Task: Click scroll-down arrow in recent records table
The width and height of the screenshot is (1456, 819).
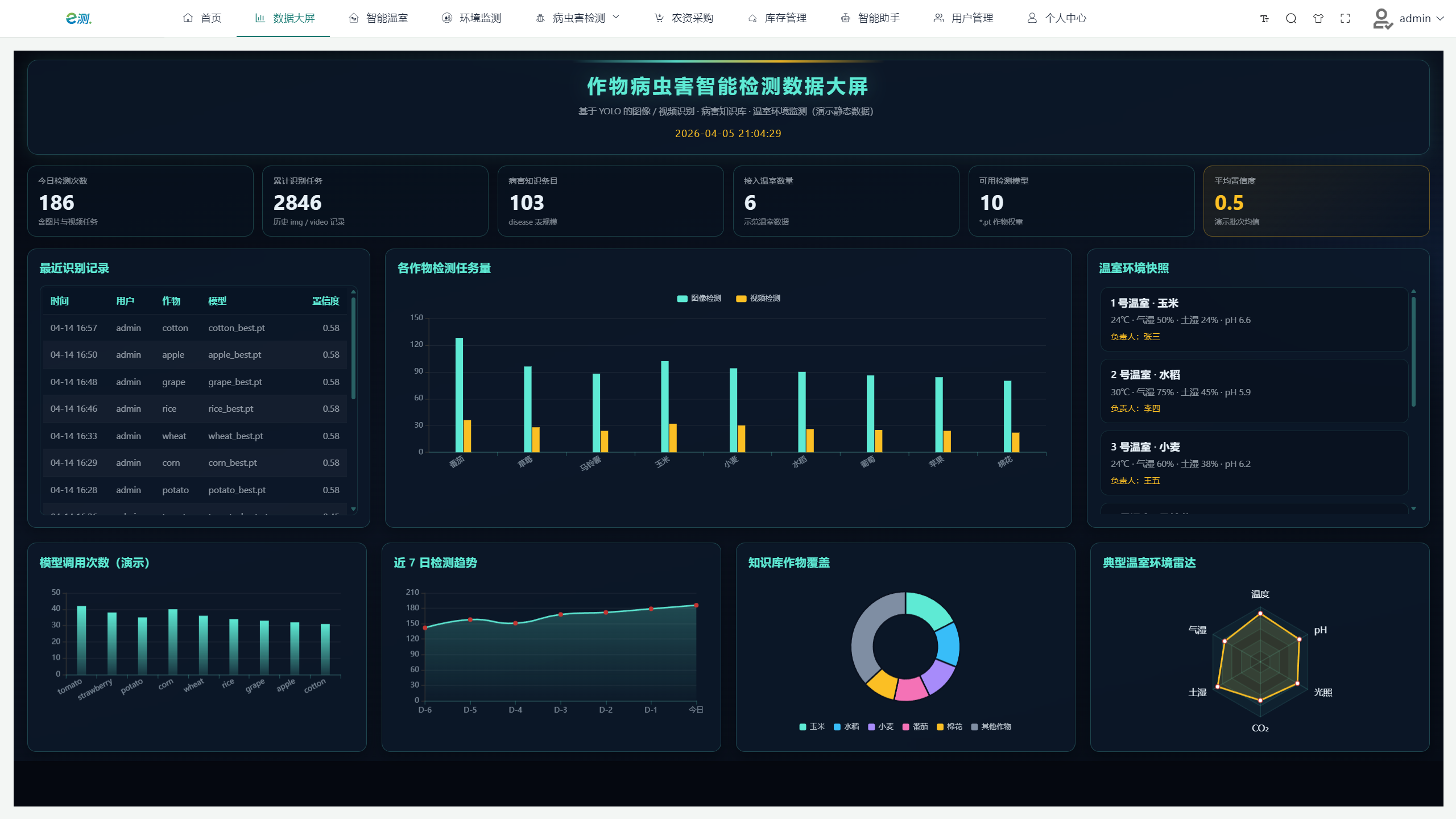Action: (x=353, y=509)
